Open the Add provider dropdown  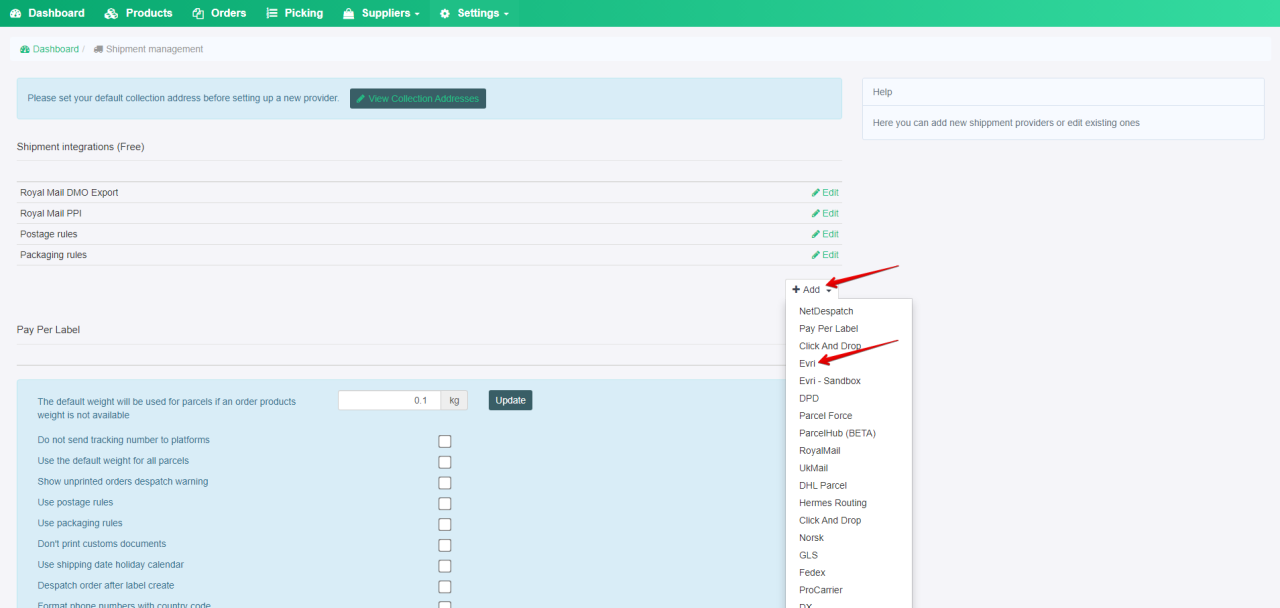click(810, 288)
